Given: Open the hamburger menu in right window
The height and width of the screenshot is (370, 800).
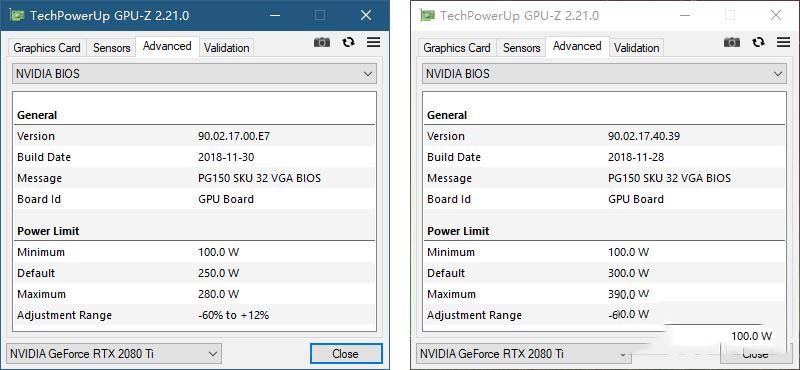Looking at the screenshot, I should (x=784, y=42).
